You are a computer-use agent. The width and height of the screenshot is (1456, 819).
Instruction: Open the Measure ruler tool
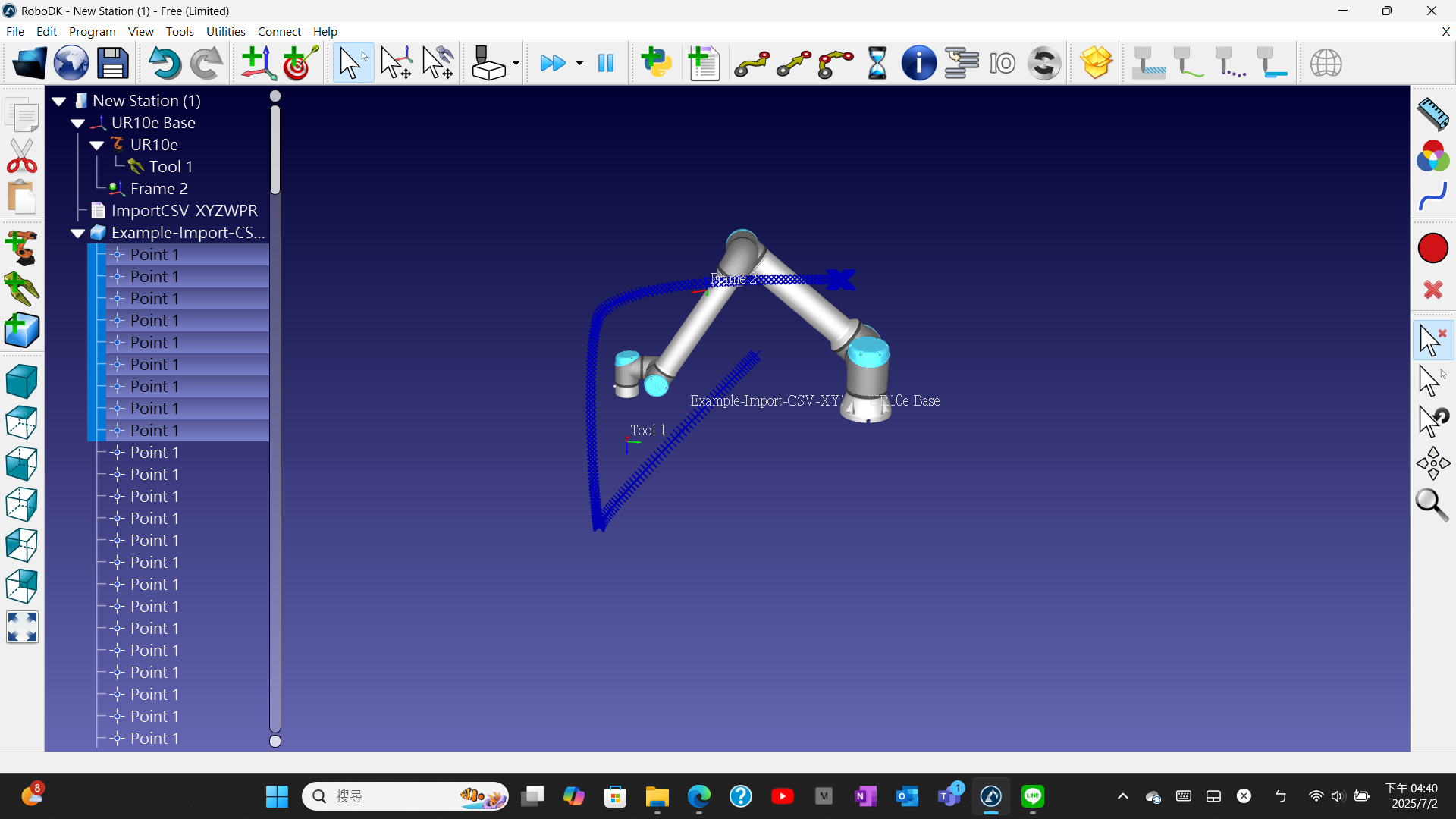1432,115
